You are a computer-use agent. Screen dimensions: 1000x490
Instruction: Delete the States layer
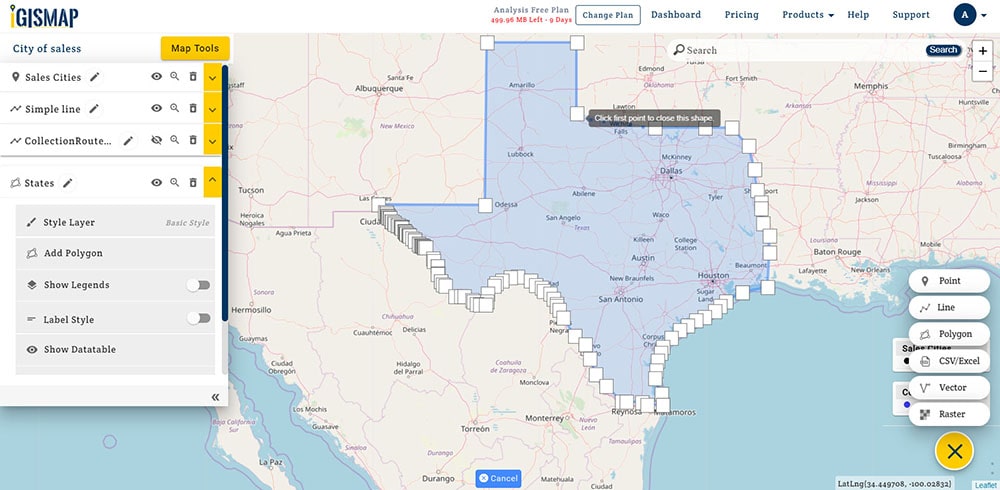point(193,182)
